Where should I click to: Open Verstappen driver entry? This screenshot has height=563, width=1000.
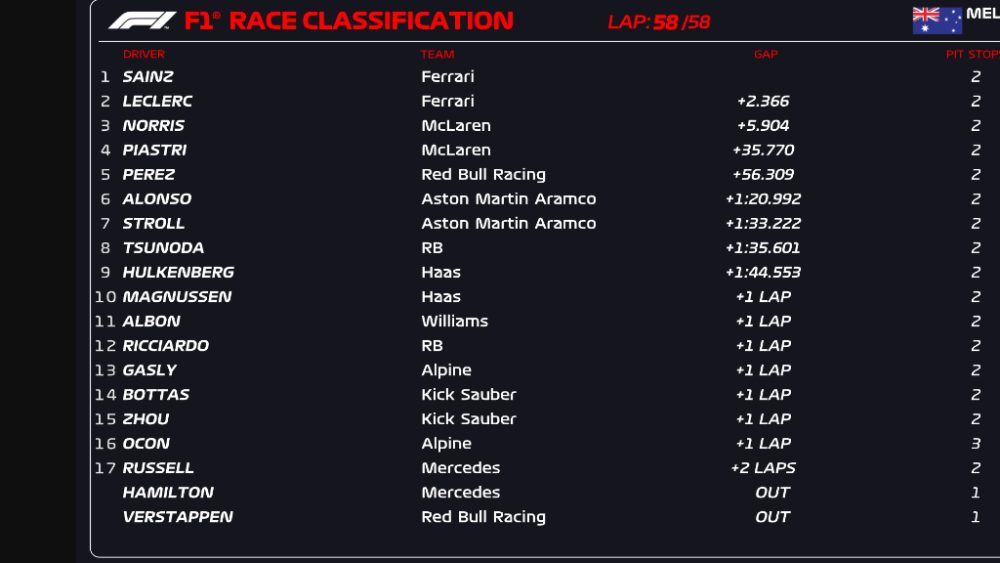(177, 517)
